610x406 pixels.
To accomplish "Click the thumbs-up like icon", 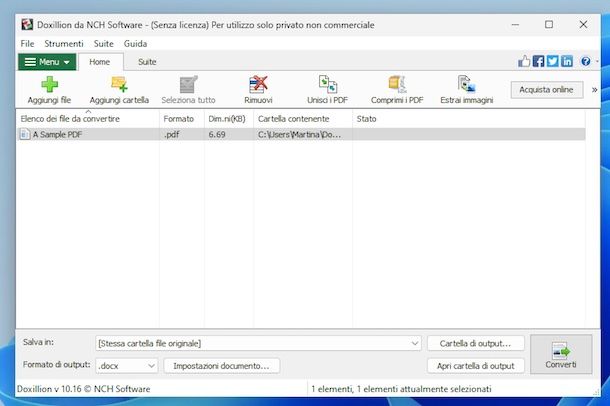I will (x=524, y=61).
